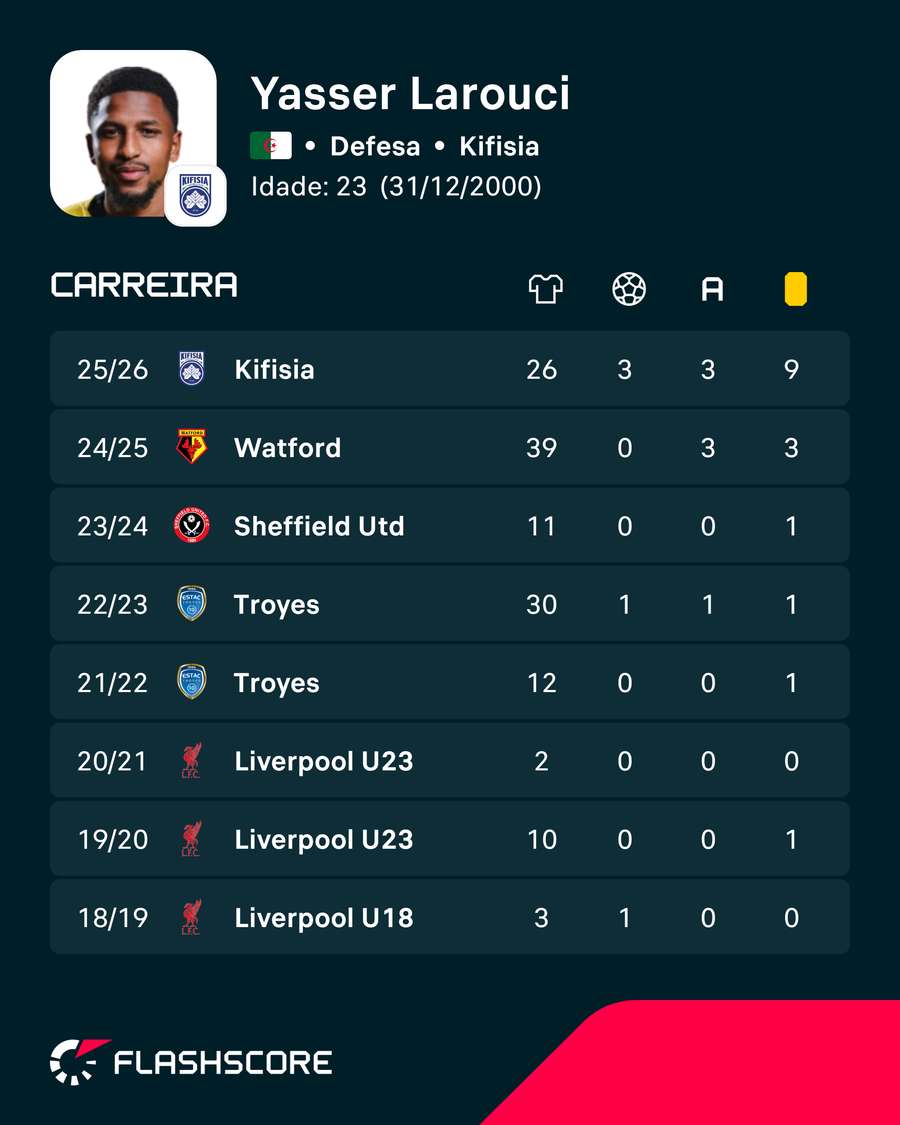
Task: Click the Troyes crest in 22/23 row
Action: (192, 603)
